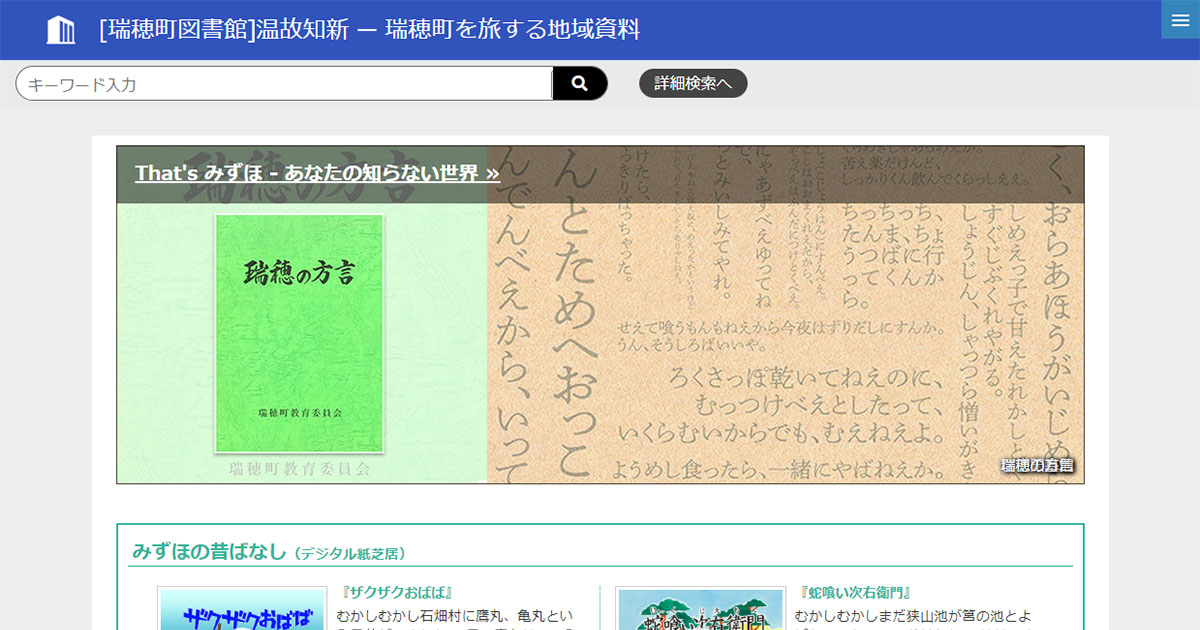
Task: Click the みずほの昔ばなし section heading
Action: click(x=210, y=552)
